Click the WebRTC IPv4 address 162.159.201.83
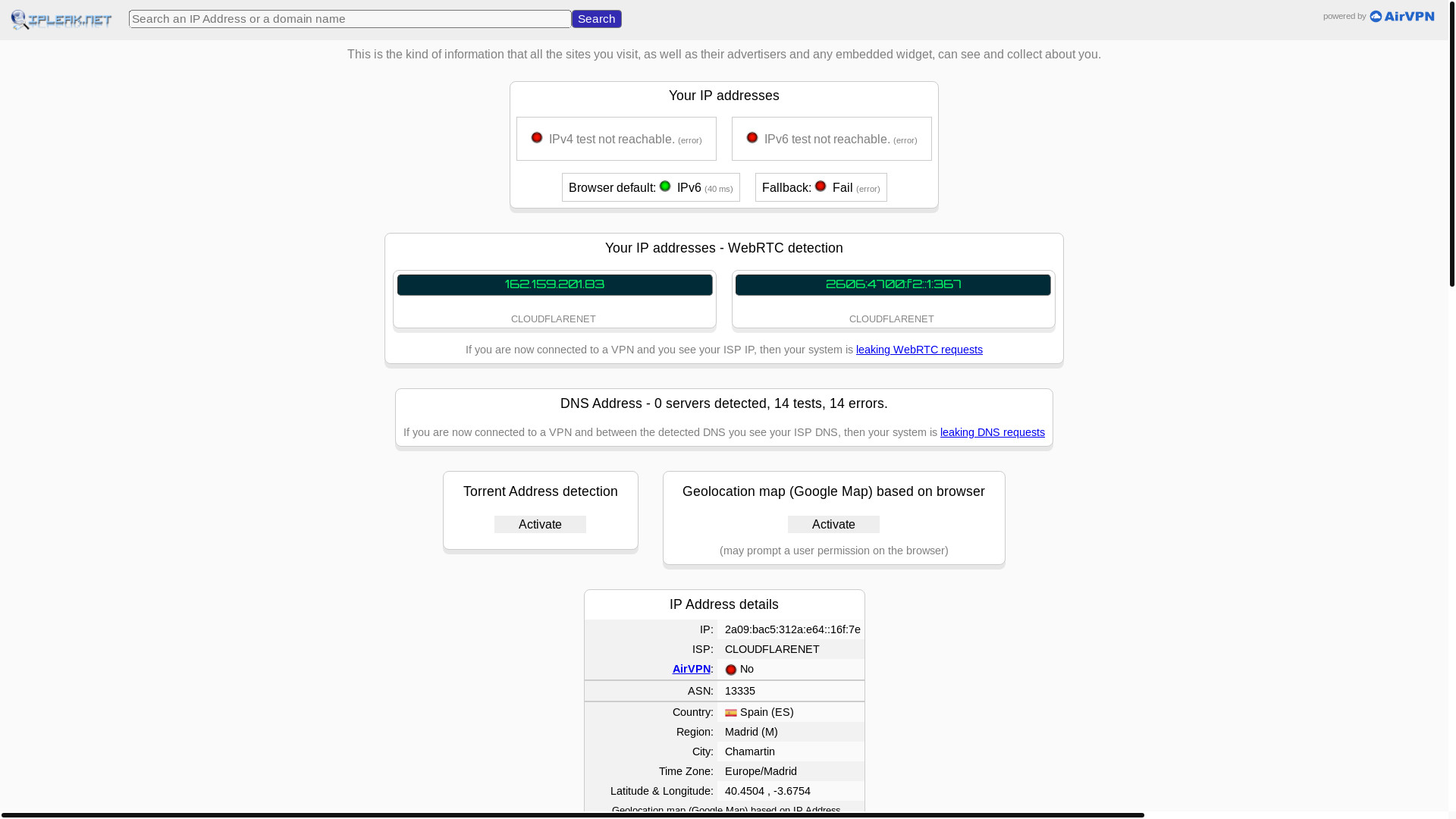 (555, 284)
